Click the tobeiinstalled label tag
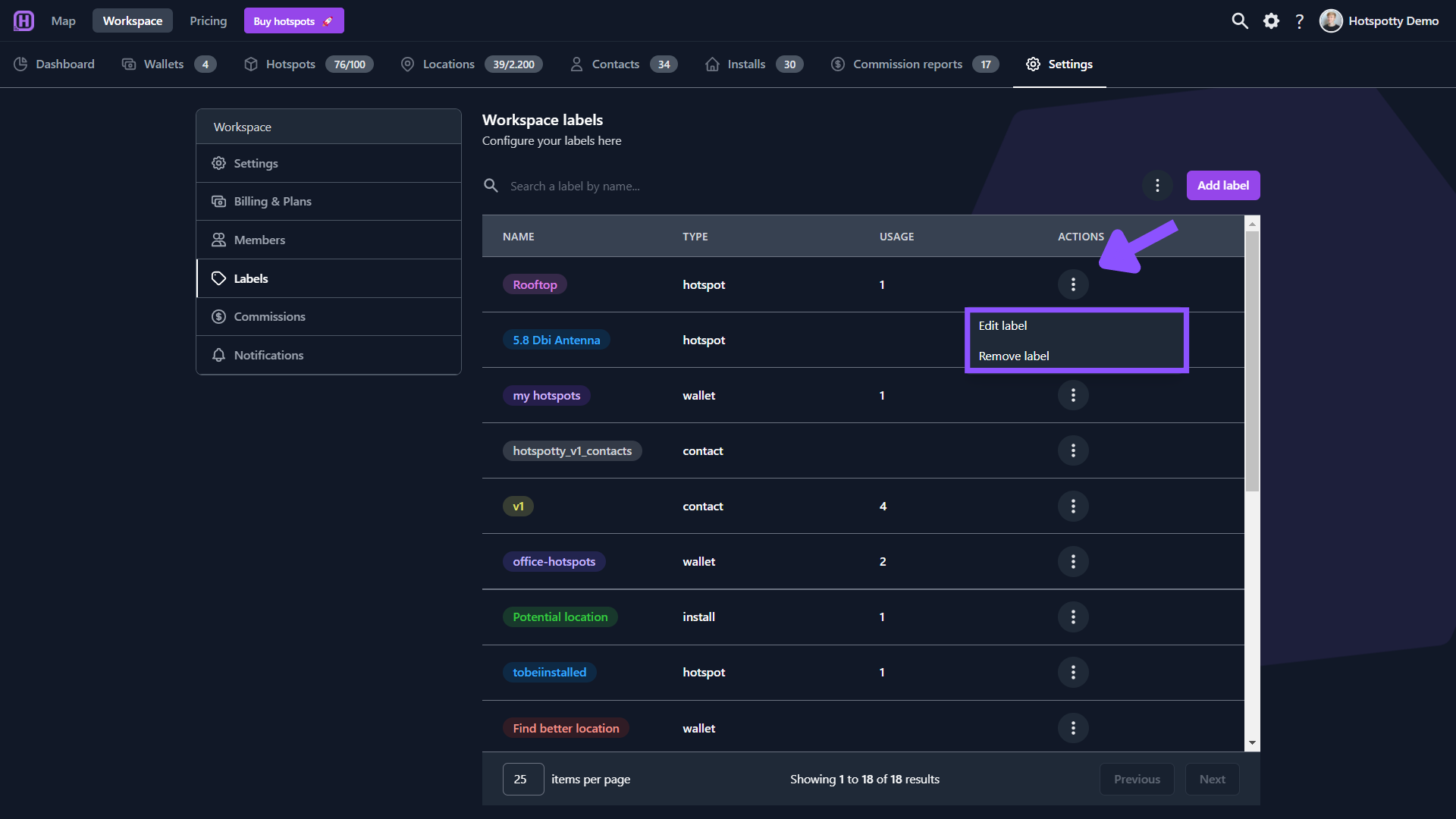This screenshot has height=819, width=1456. (549, 672)
